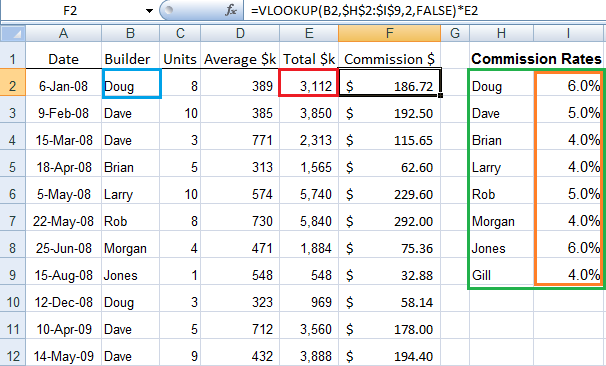Click the 'Total $k' header cell
The width and height of the screenshot is (606, 366).
(309, 56)
